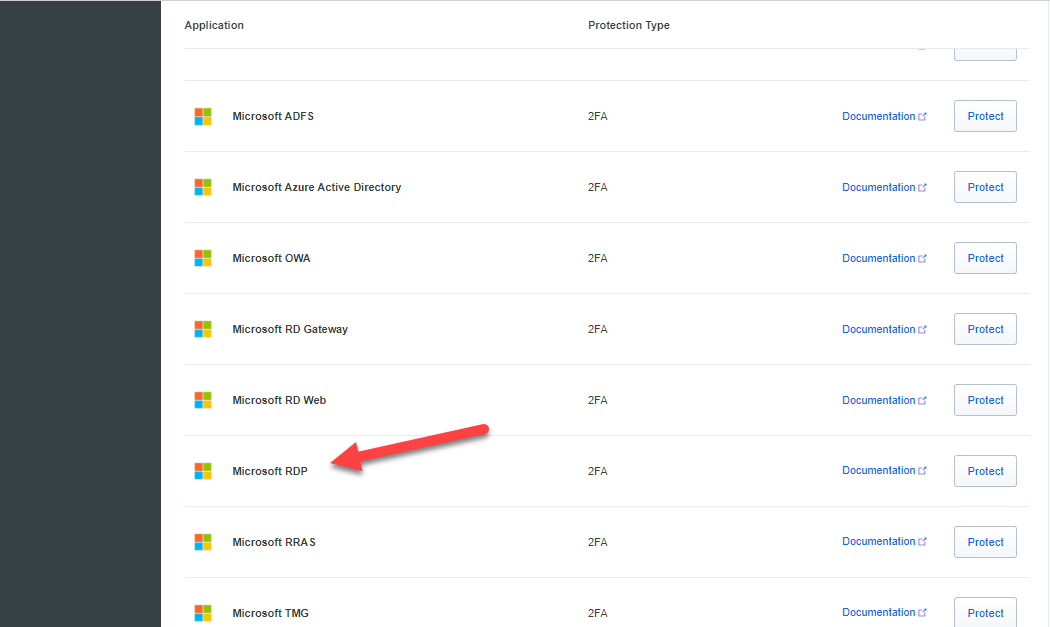The width and height of the screenshot is (1050, 627).
Task: Select the Microsoft RD Web application name
Action: click(x=279, y=401)
